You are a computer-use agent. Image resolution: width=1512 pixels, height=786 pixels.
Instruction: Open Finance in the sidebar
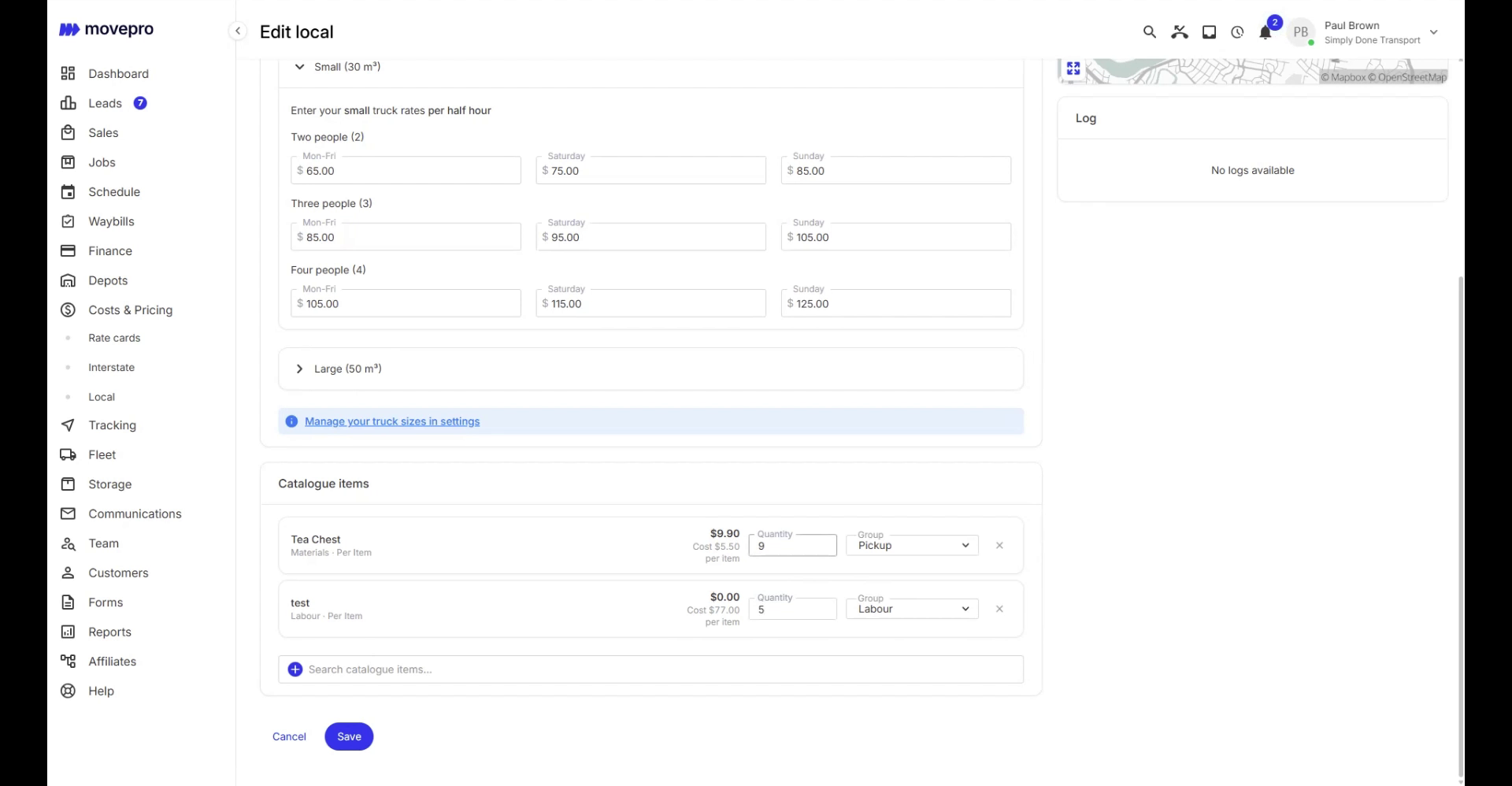(x=110, y=251)
